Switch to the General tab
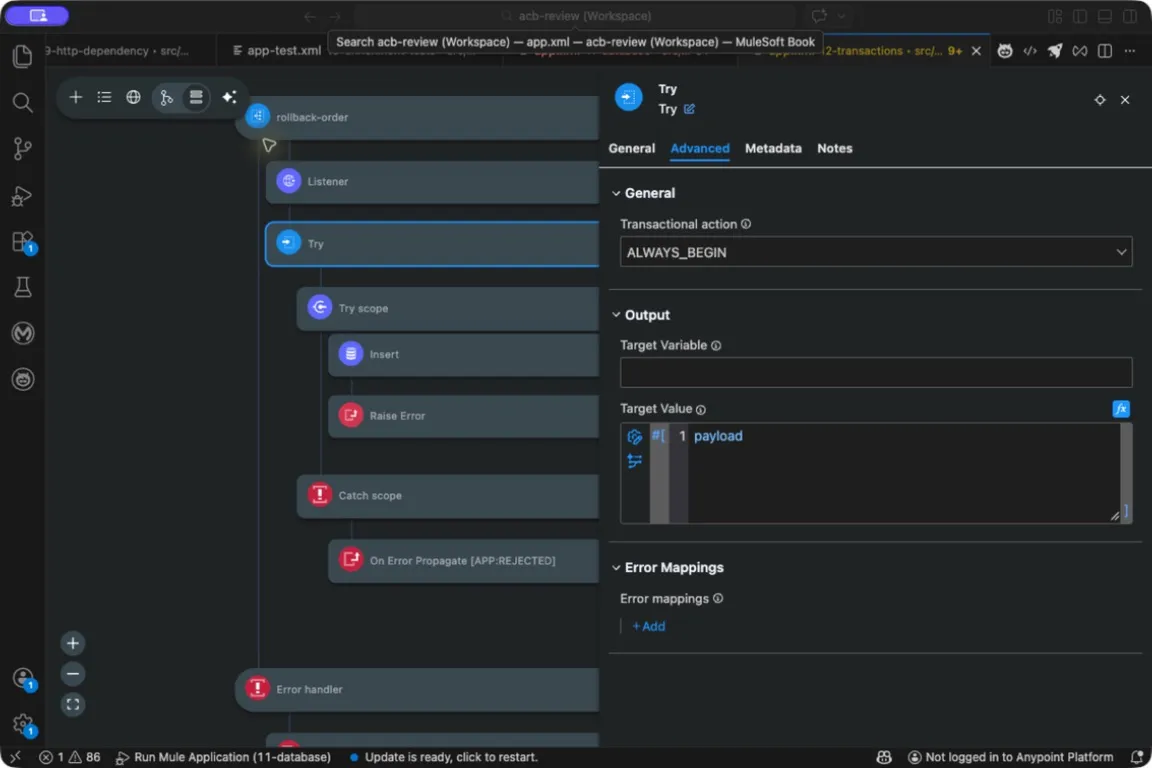 632,148
